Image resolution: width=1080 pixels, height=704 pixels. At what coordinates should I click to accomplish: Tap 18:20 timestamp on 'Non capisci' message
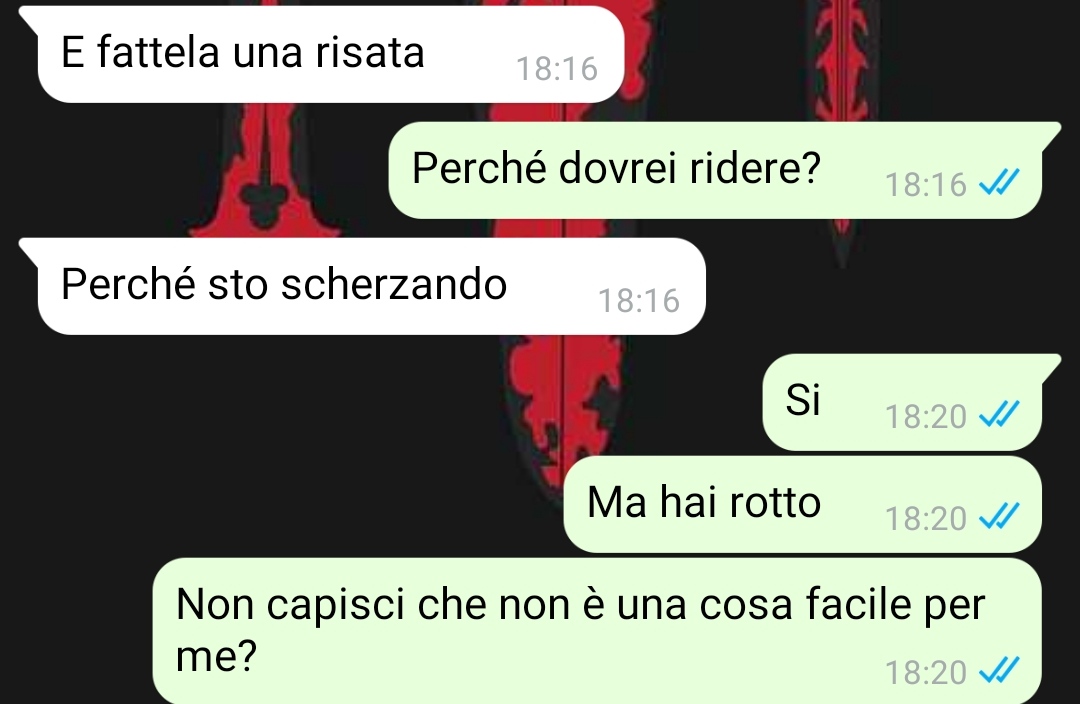pyautogui.click(x=926, y=672)
